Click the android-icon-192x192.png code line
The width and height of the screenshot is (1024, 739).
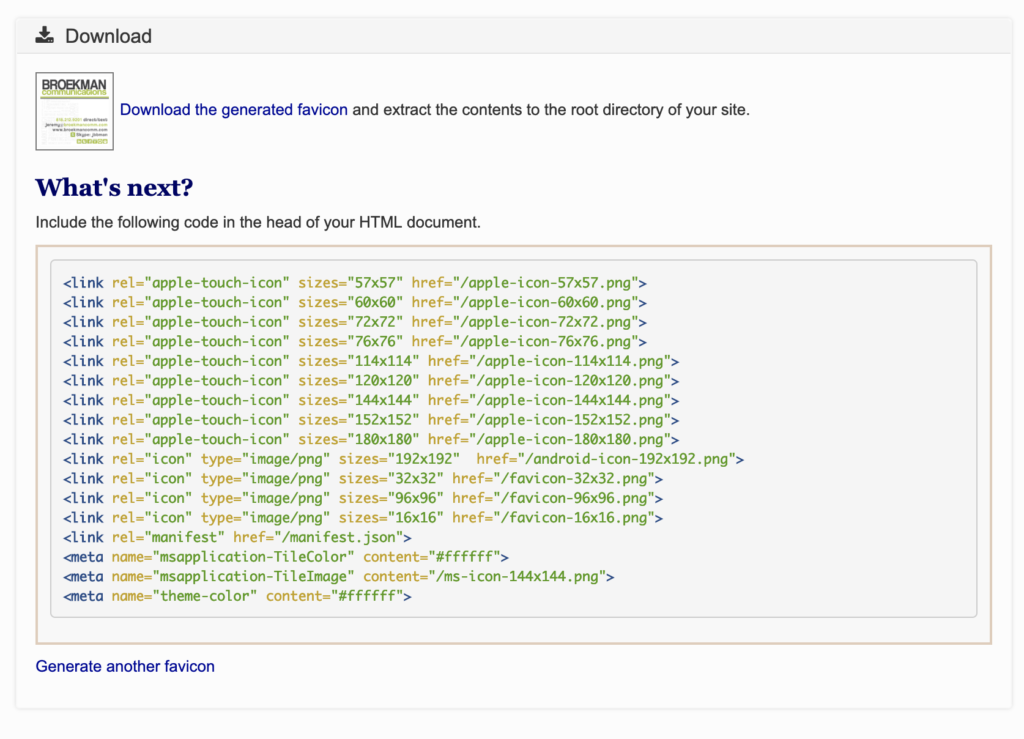point(404,459)
